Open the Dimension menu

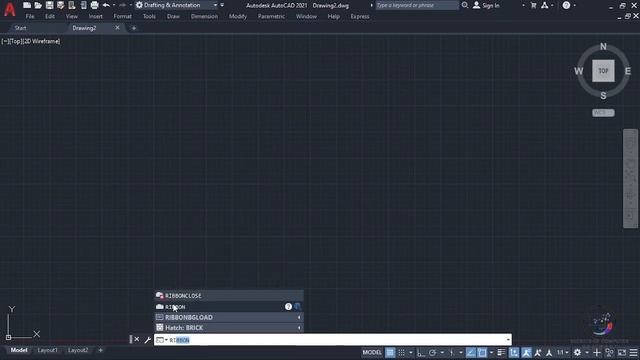coord(204,17)
